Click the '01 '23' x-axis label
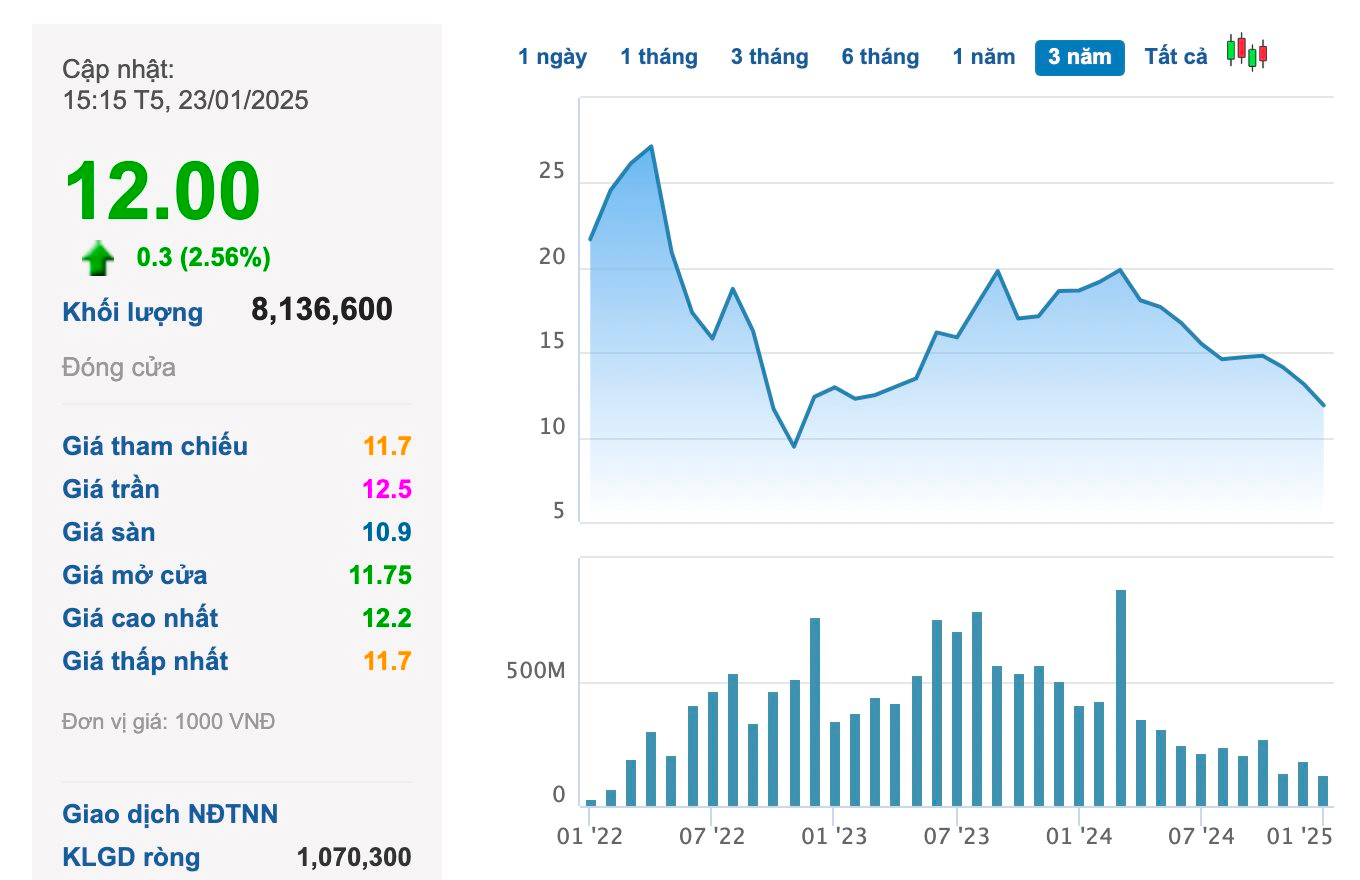The width and height of the screenshot is (1360, 880). point(835,836)
